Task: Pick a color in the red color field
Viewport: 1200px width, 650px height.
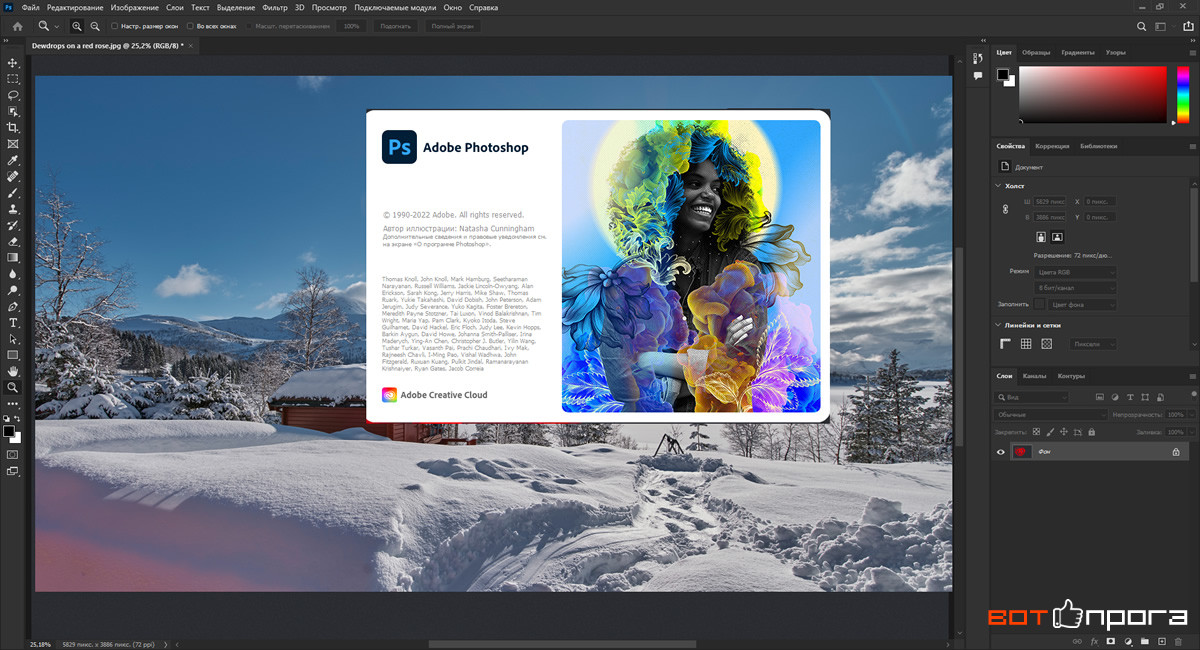Action: (x=1092, y=94)
